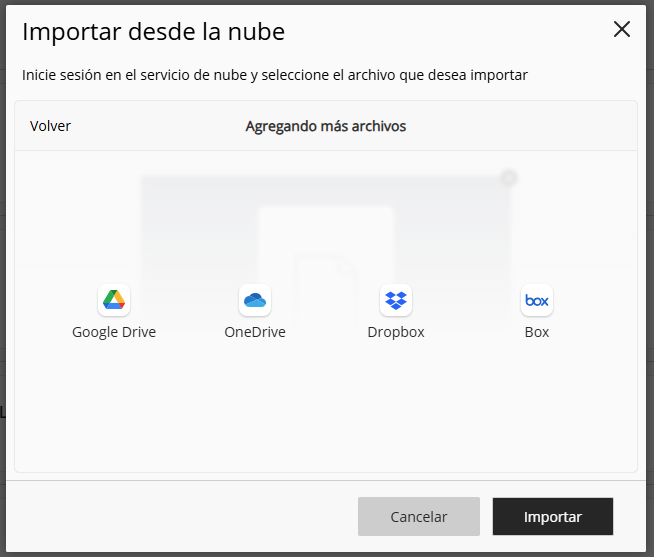Click the Inicie sesión instruction text
This screenshot has width=654, height=557.
point(275,75)
